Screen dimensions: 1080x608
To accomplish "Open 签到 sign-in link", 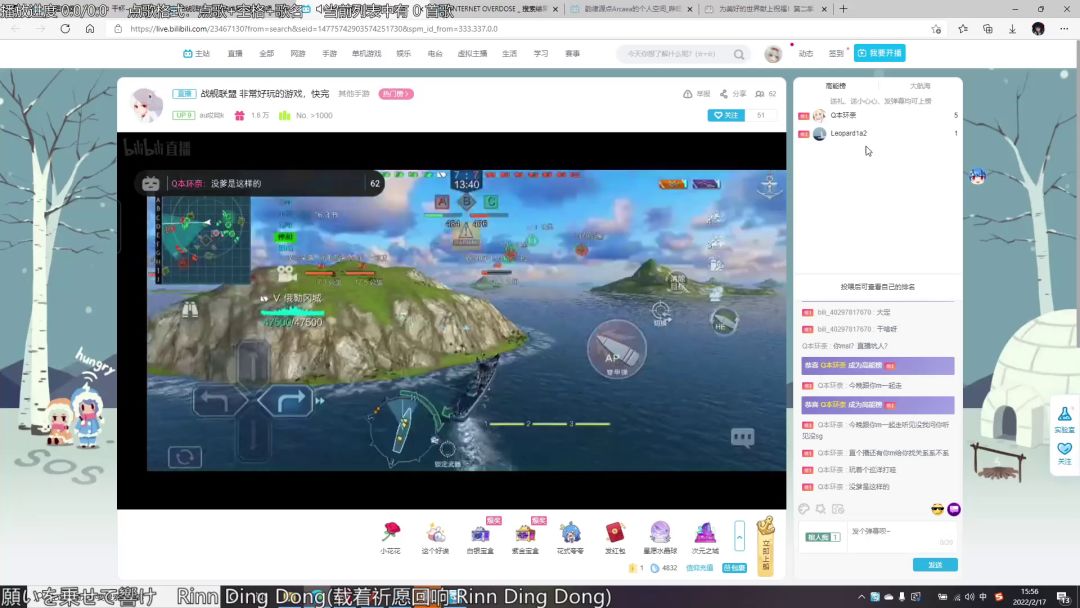I will click(x=836, y=54).
